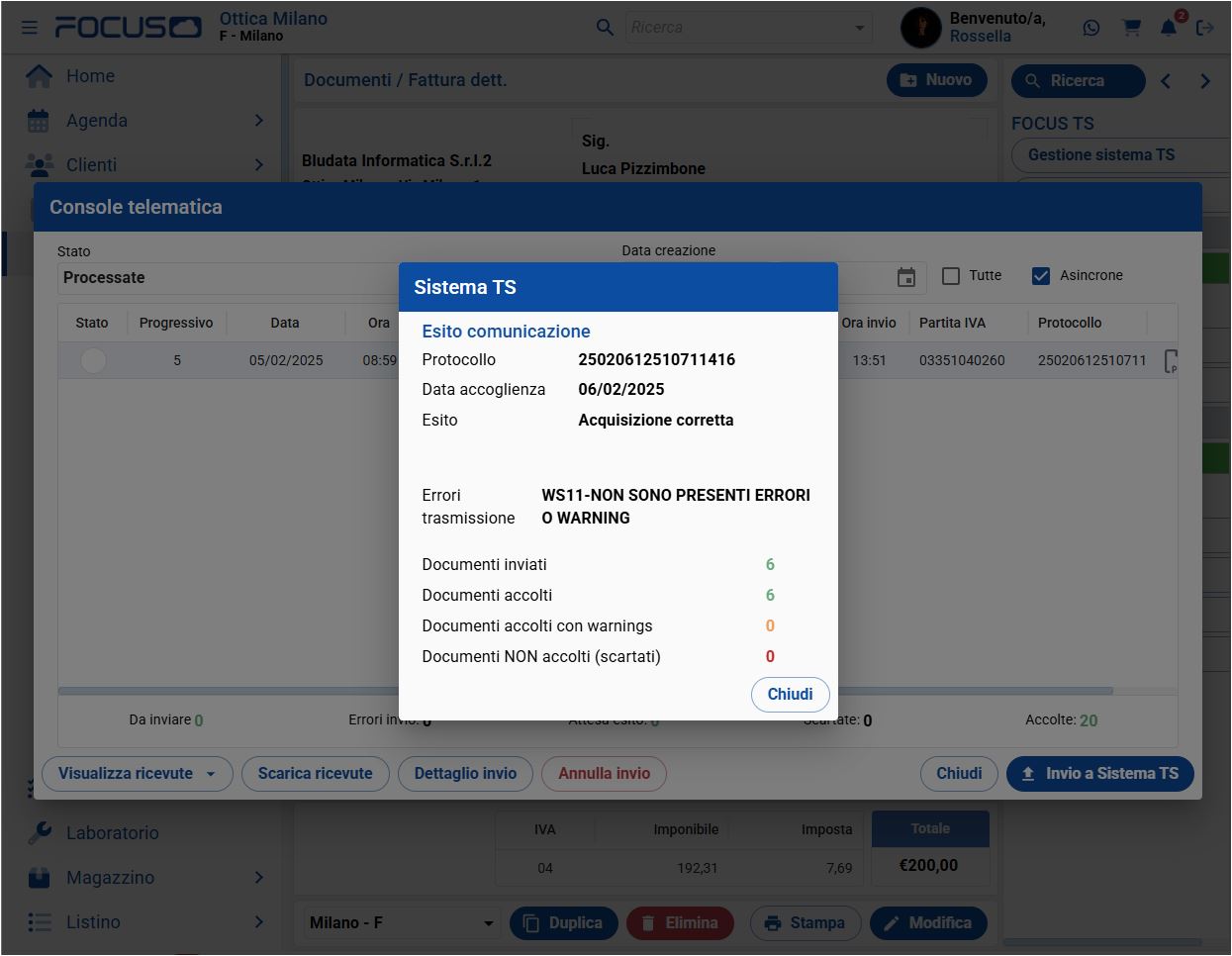Click the Progressivo column header
The image size is (1232, 956).
tap(176, 323)
